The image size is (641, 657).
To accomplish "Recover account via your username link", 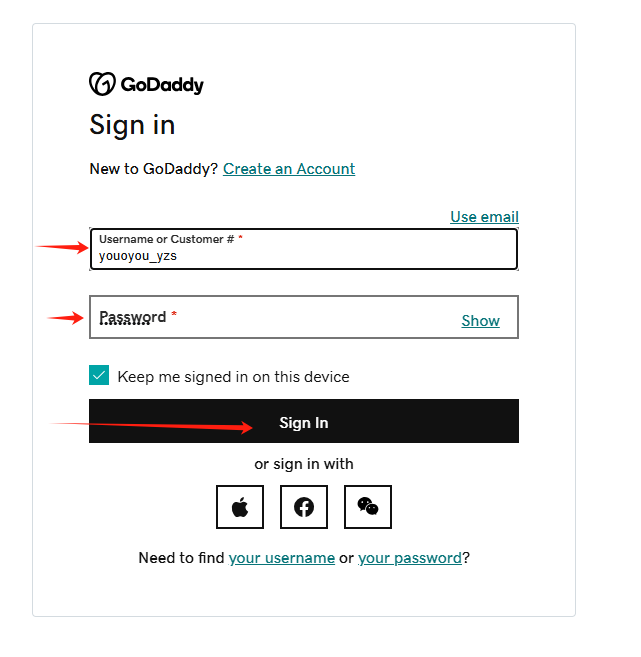I will pos(282,558).
